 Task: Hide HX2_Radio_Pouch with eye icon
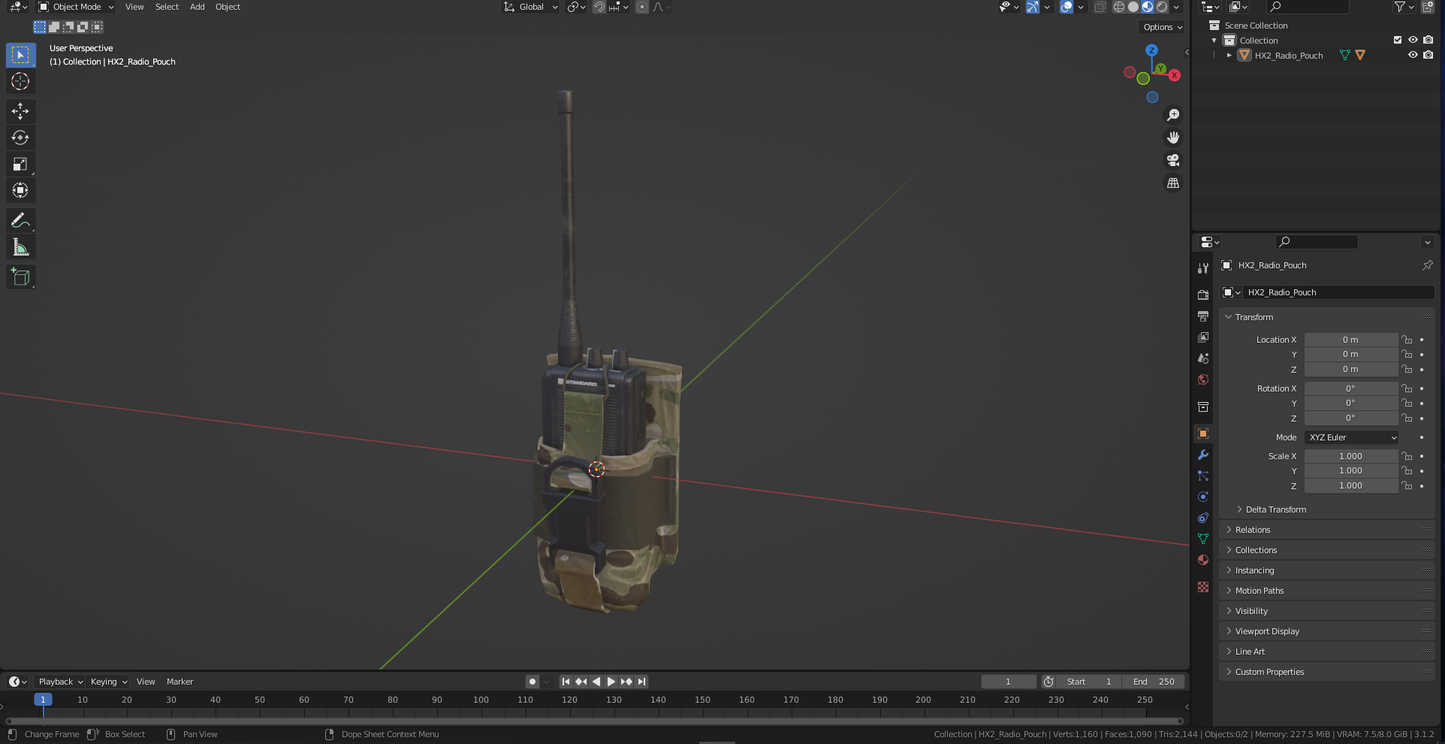point(1413,56)
